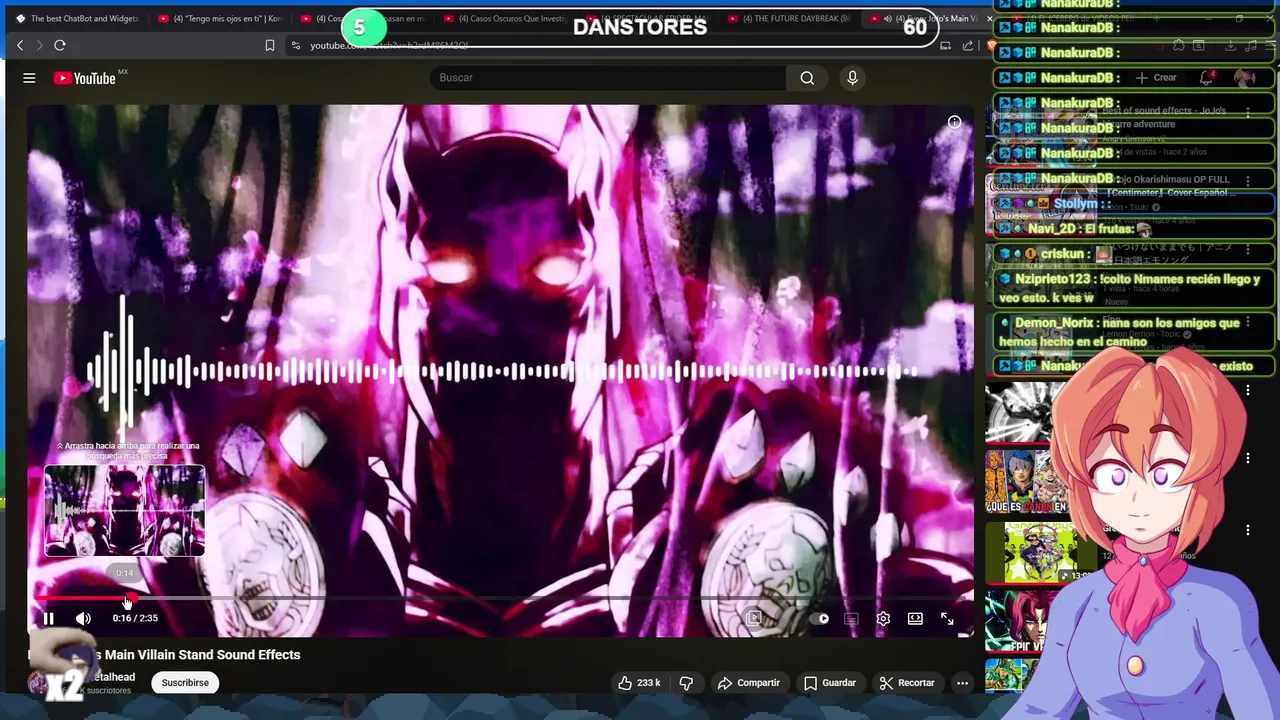
Task: Open more actions three-dot menu below video
Action: pos(962,683)
